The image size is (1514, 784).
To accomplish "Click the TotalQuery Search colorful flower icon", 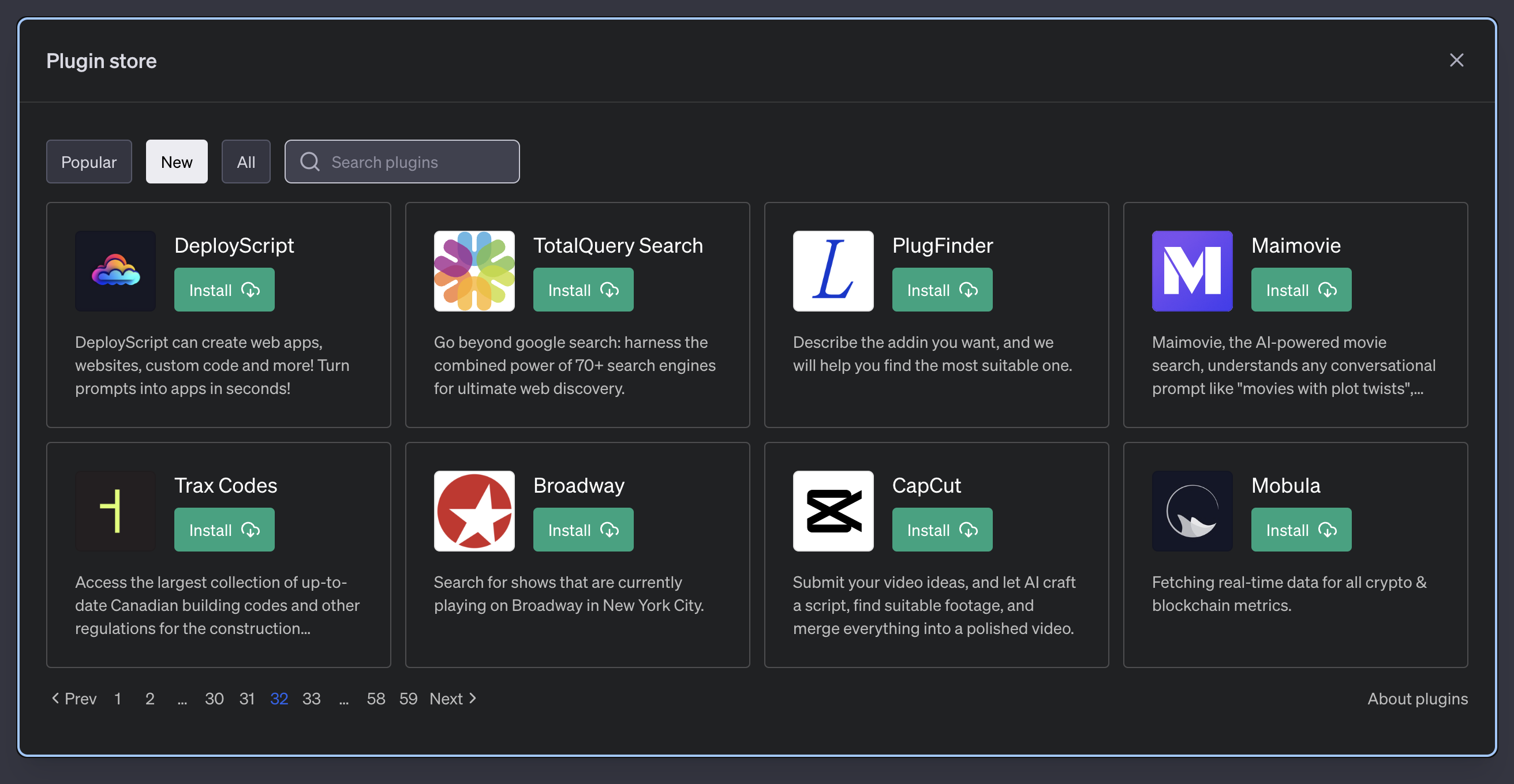I will tap(474, 271).
